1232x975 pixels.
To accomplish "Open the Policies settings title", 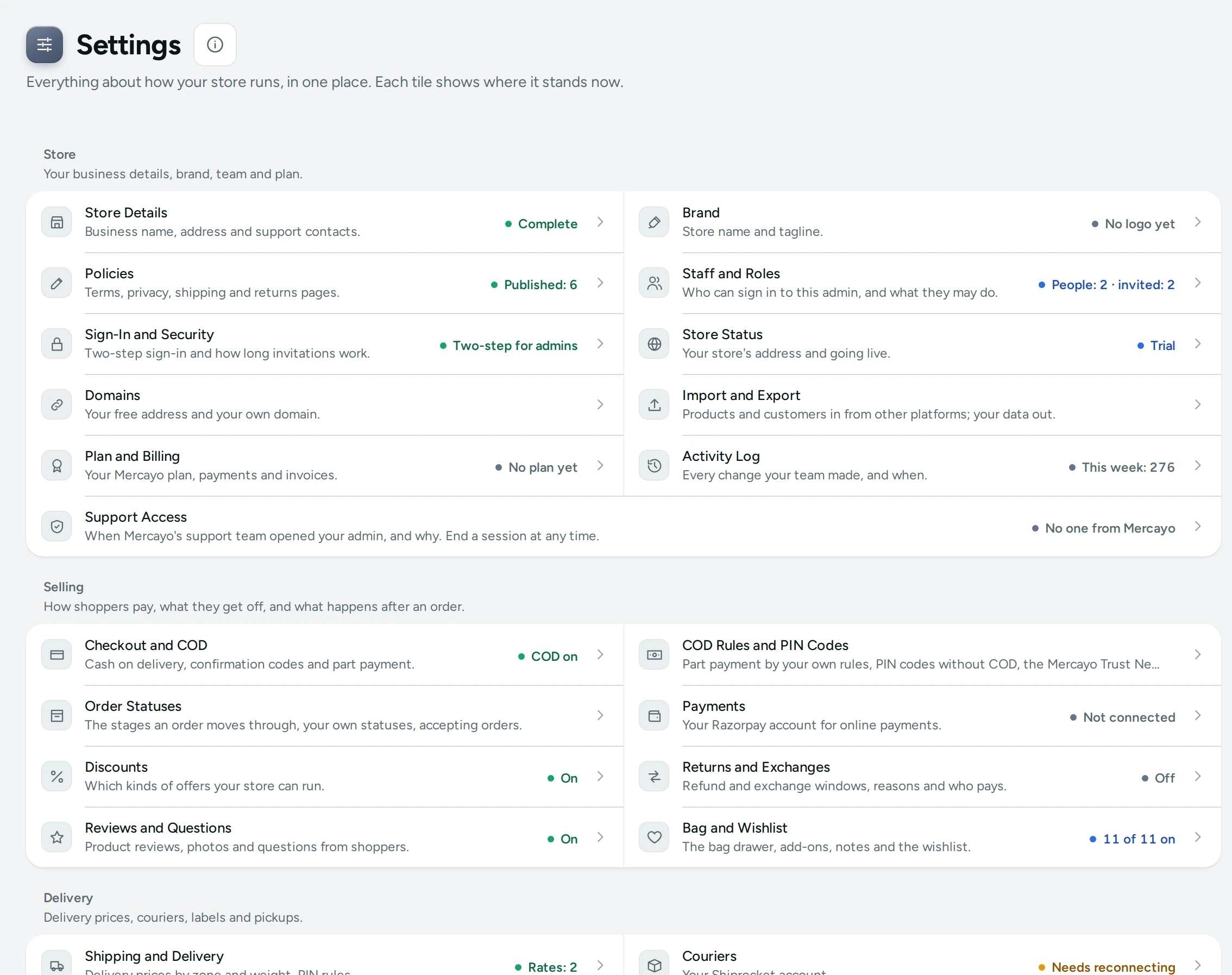I will (109, 273).
